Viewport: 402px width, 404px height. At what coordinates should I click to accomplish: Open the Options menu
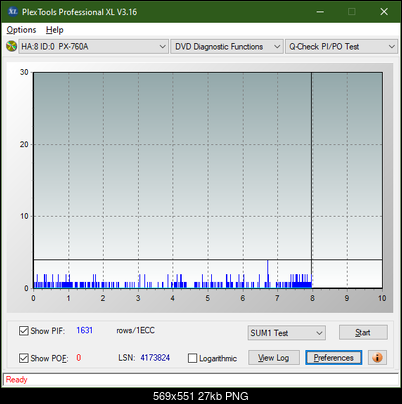point(21,30)
